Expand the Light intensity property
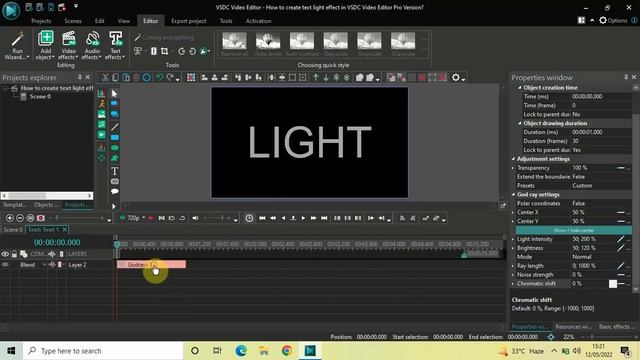Screen dimensions: 640x360 coord(513,239)
